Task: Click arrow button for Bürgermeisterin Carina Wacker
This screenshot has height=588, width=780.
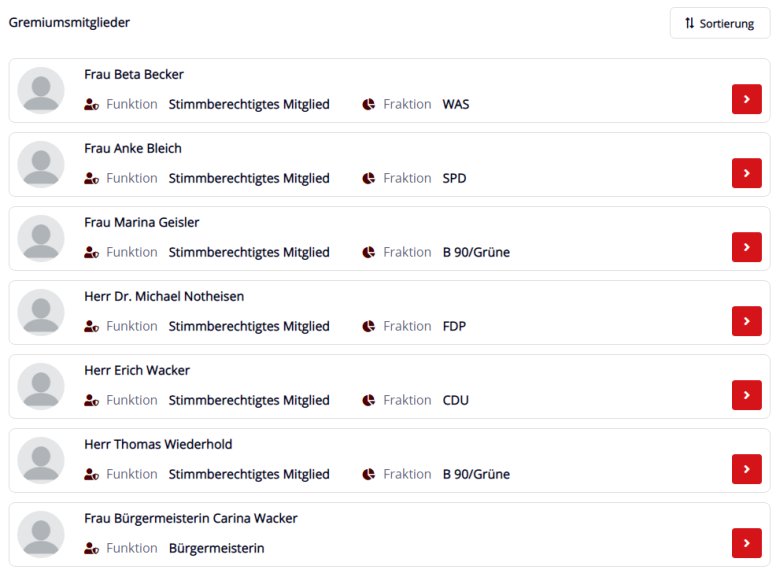Action: pos(746,543)
